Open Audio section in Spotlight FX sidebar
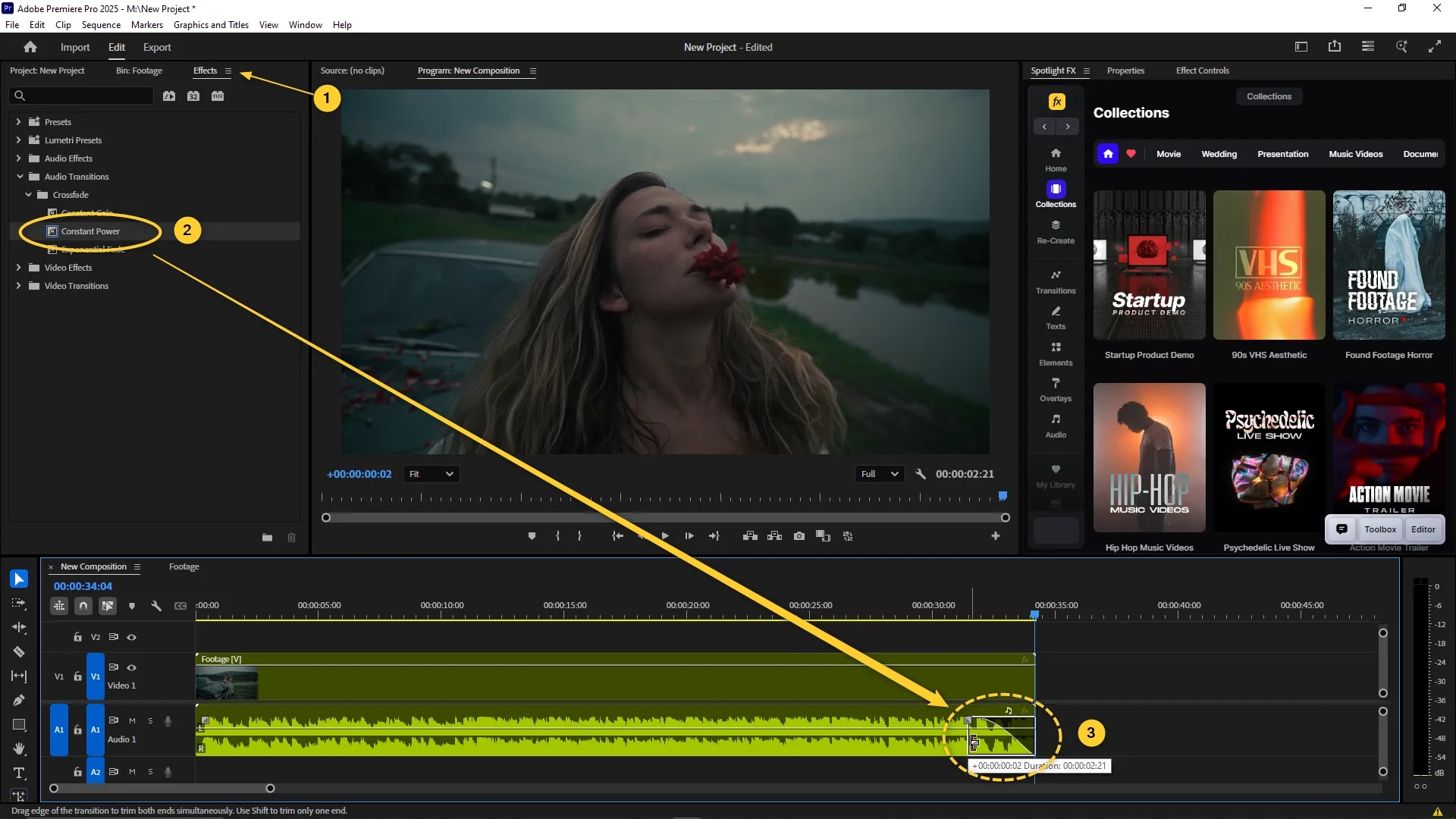Screen dimensions: 1456x819 1056,425
